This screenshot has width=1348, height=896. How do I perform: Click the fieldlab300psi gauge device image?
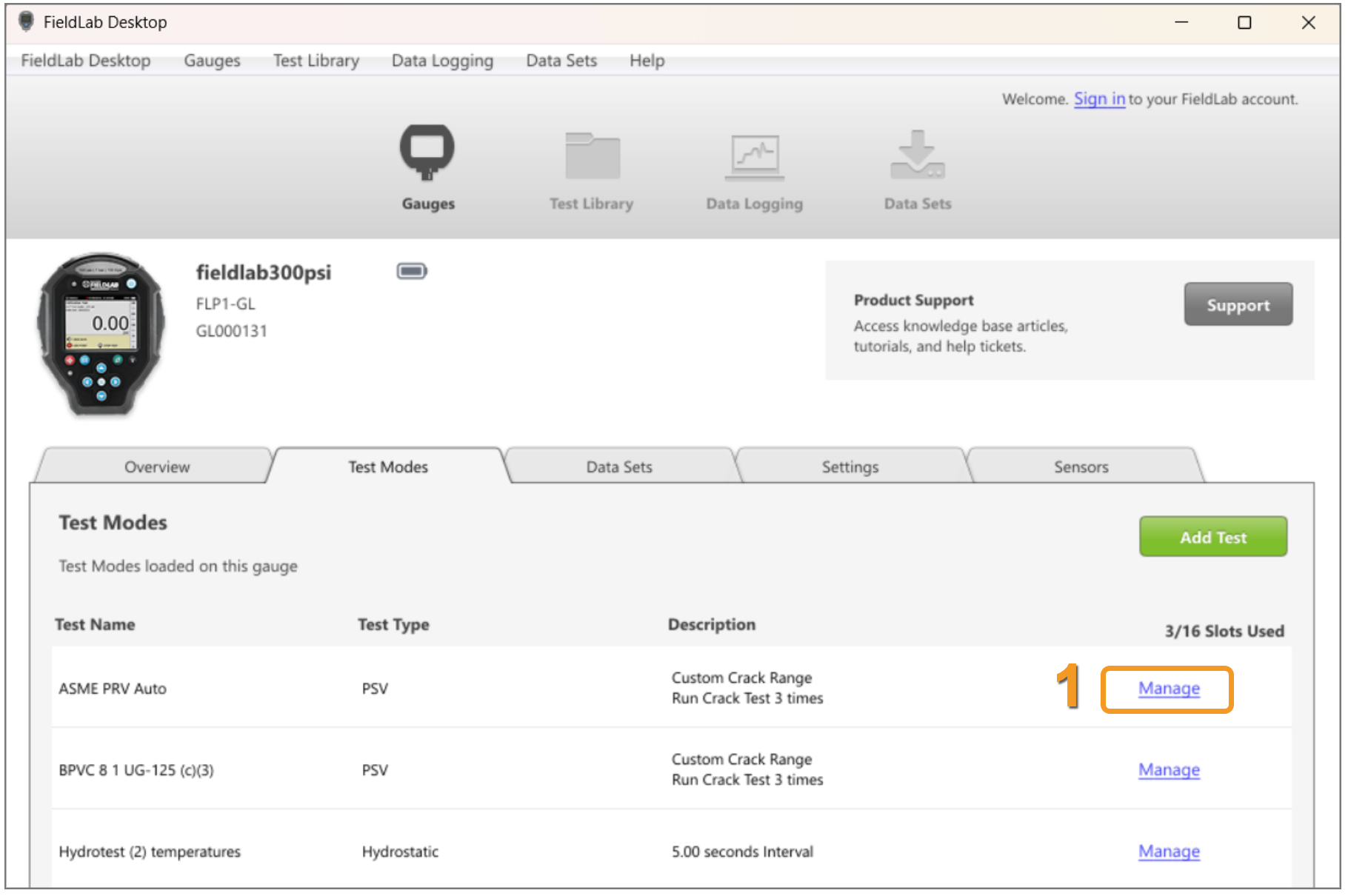point(101,335)
